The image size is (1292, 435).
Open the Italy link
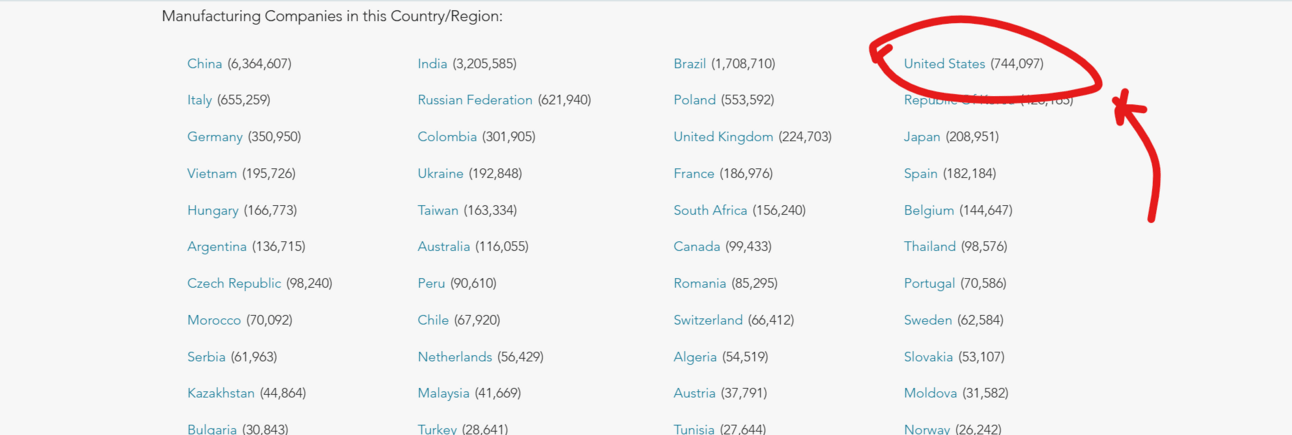[x=199, y=100]
